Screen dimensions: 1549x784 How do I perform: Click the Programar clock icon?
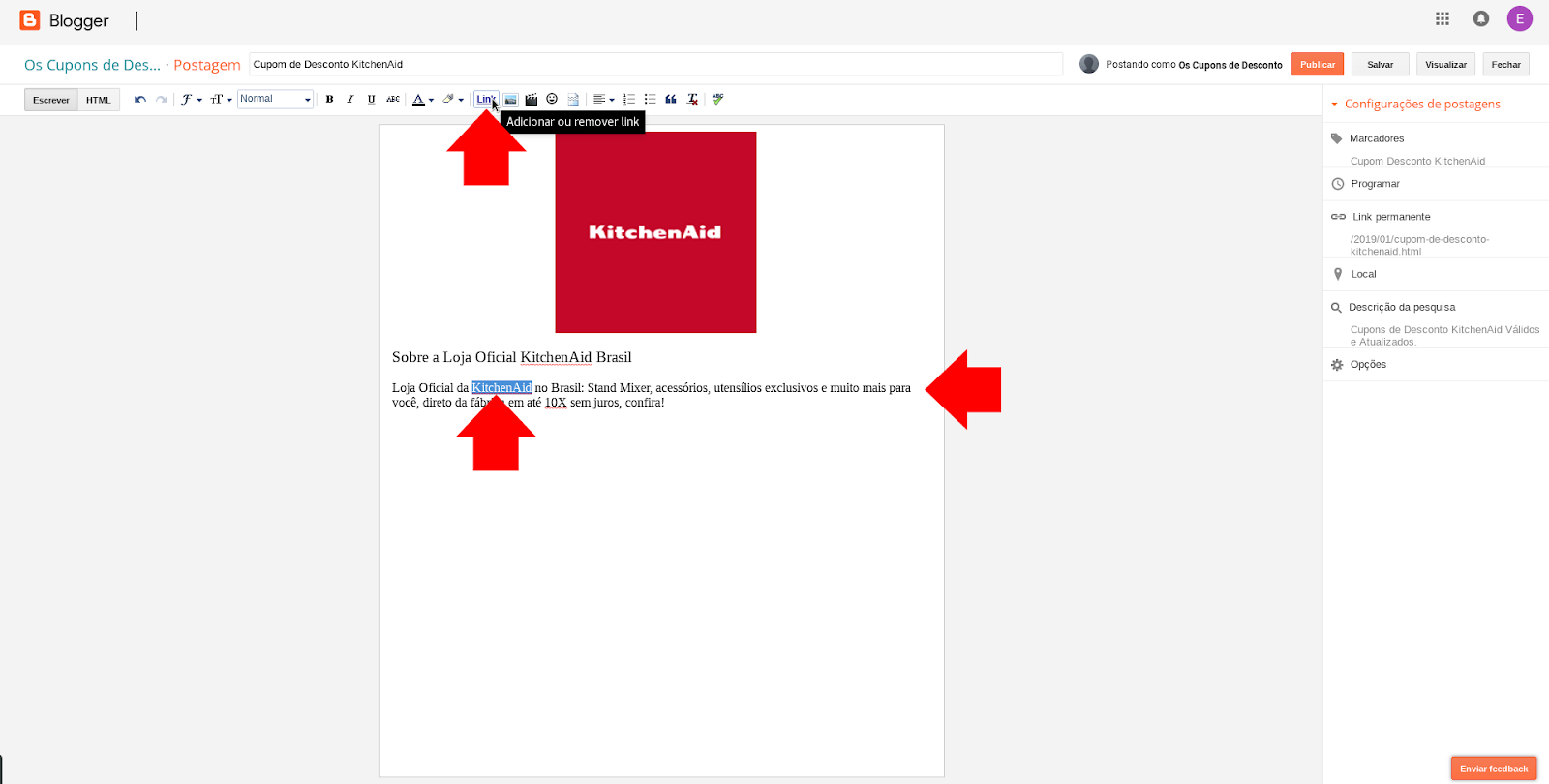pyautogui.click(x=1338, y=184)
